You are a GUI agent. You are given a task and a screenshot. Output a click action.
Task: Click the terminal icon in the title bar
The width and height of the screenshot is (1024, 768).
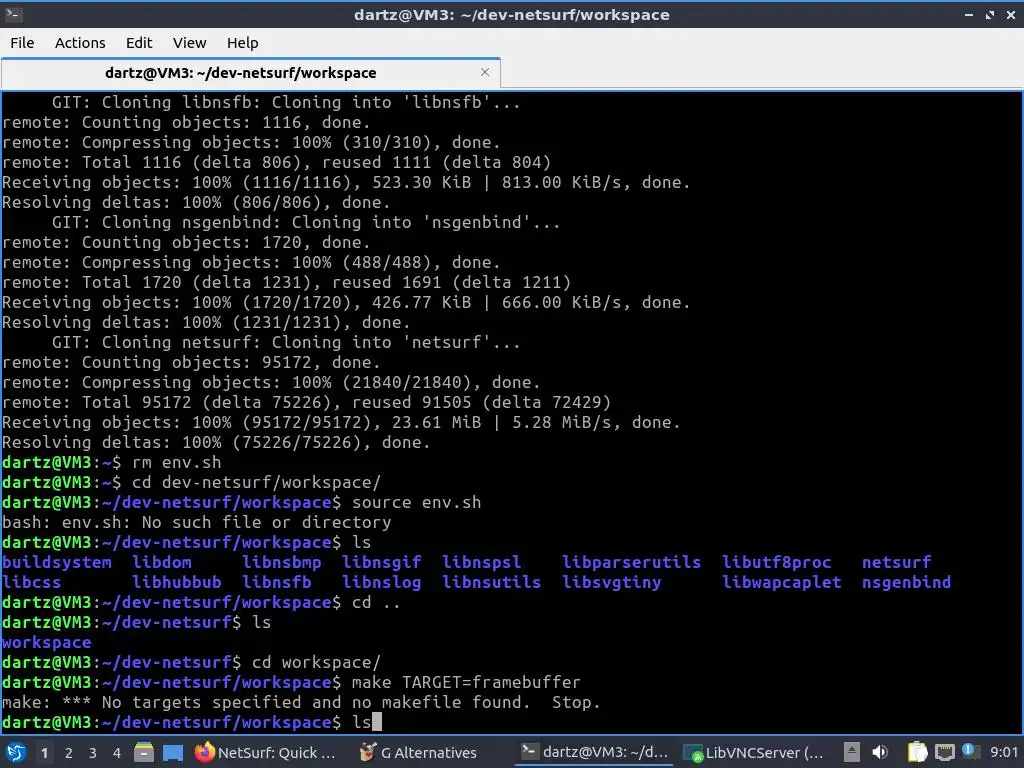coord(14,14)
